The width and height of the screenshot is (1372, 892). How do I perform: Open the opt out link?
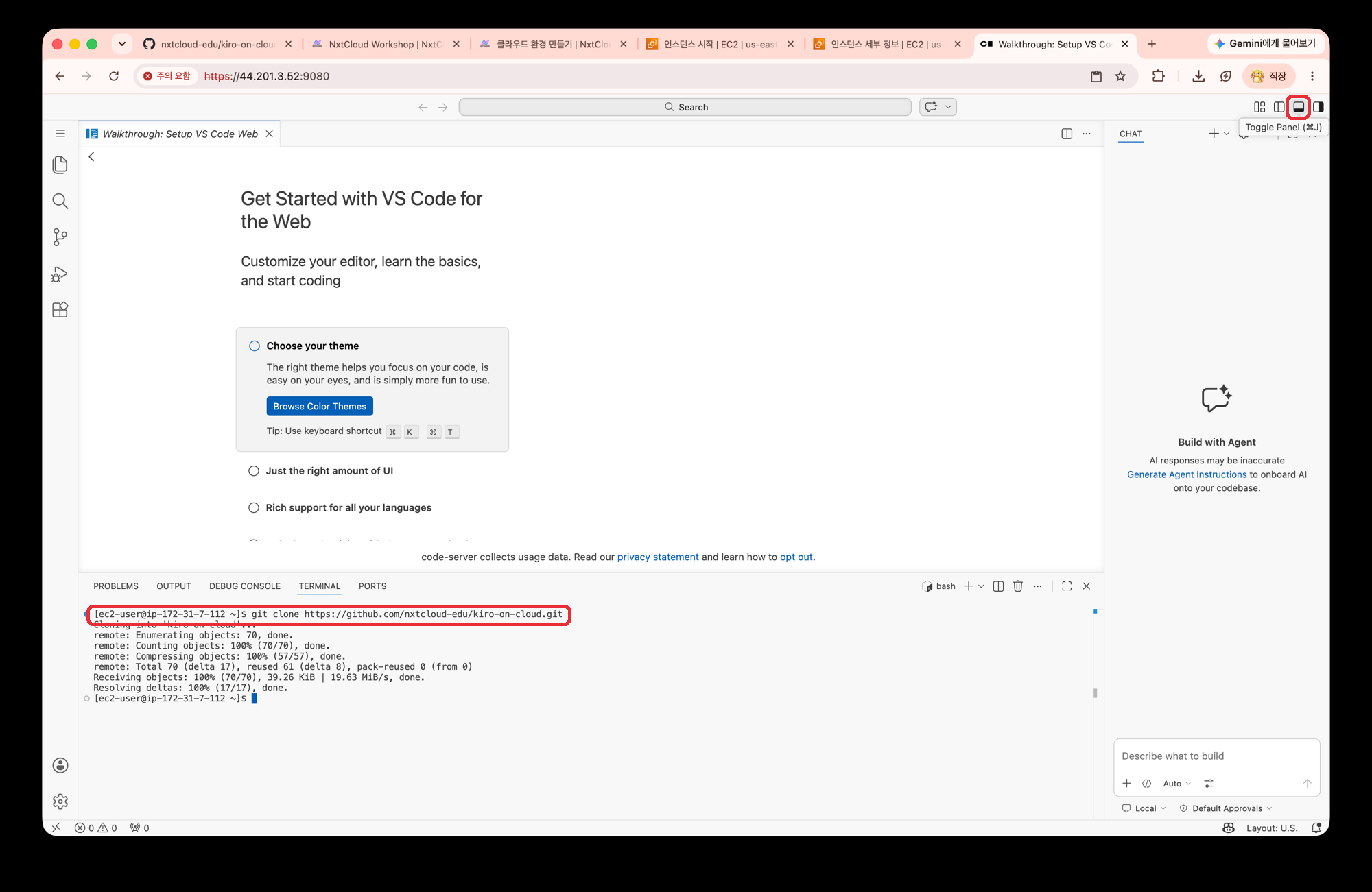tap(796, 557)
